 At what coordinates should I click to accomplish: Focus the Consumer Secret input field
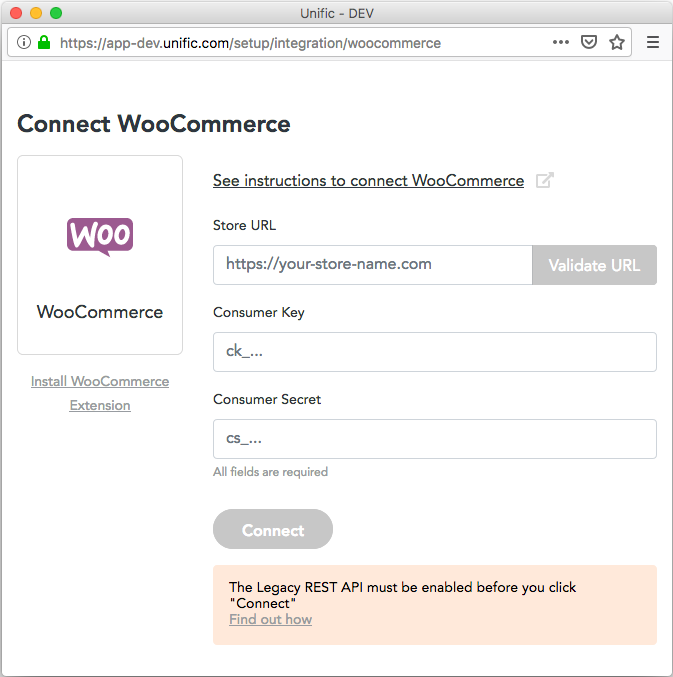(435, 439)
